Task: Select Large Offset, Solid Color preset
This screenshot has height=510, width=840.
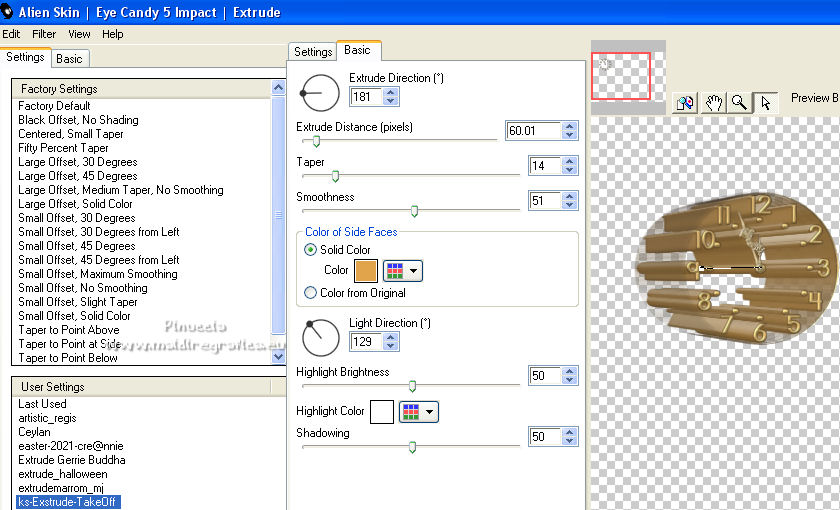Action: coord(75,204)
